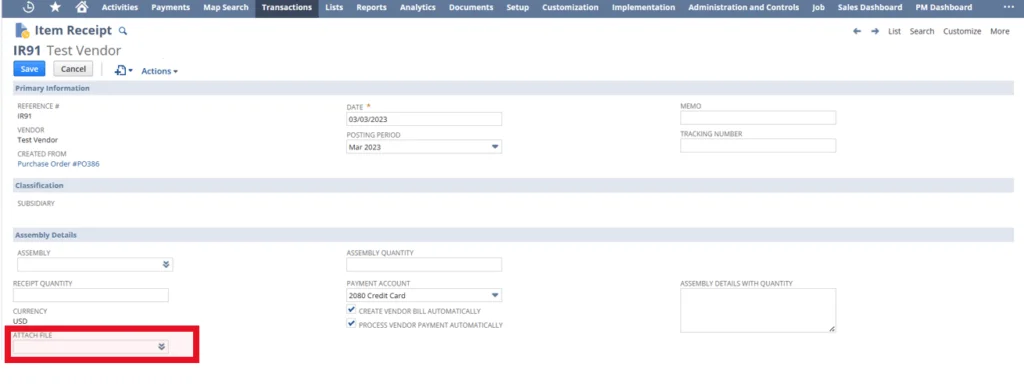Open the Actions dropdown menu

(159, 71)
